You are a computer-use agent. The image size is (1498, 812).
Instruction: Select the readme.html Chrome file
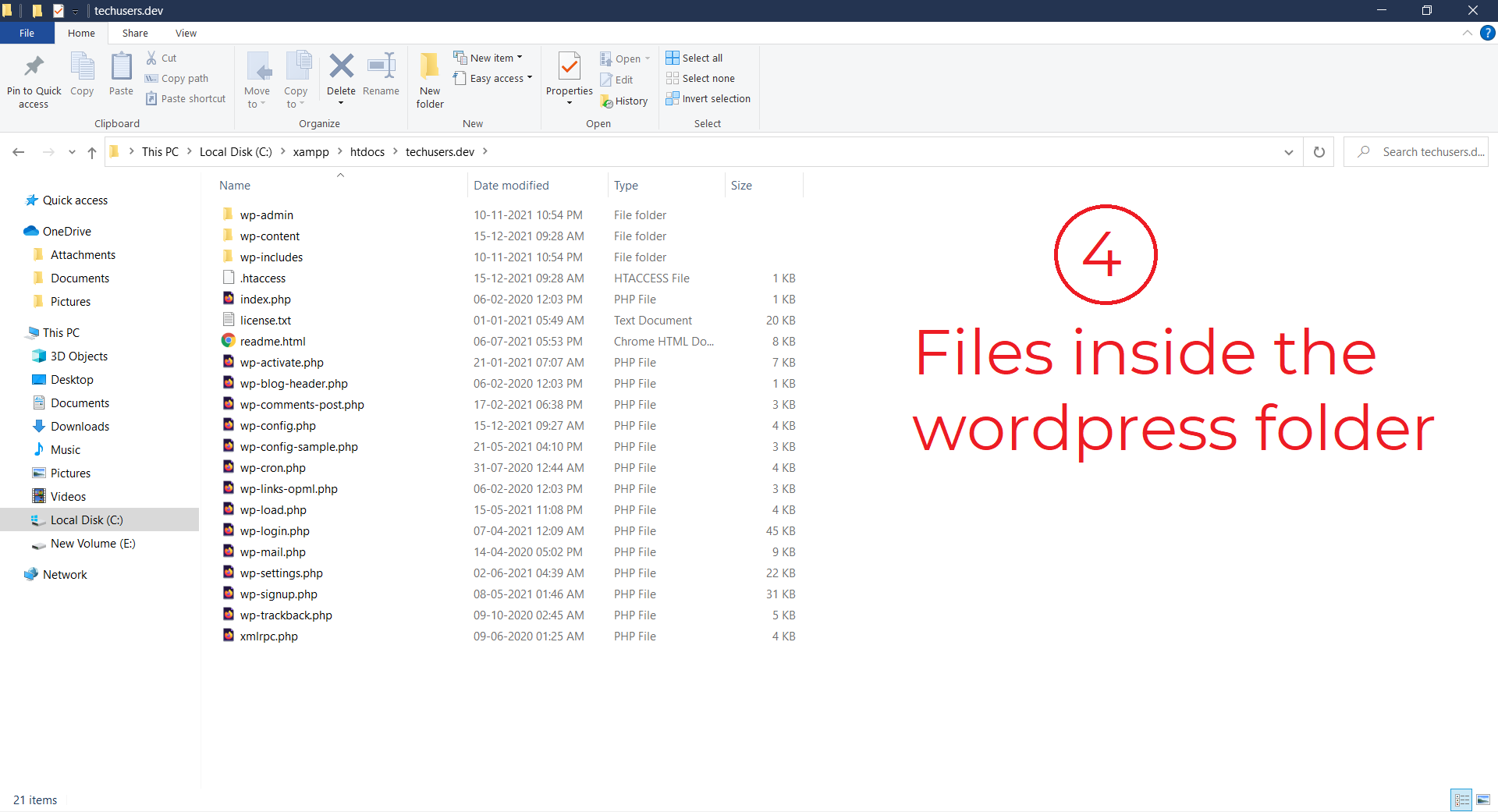click(272, 341)
